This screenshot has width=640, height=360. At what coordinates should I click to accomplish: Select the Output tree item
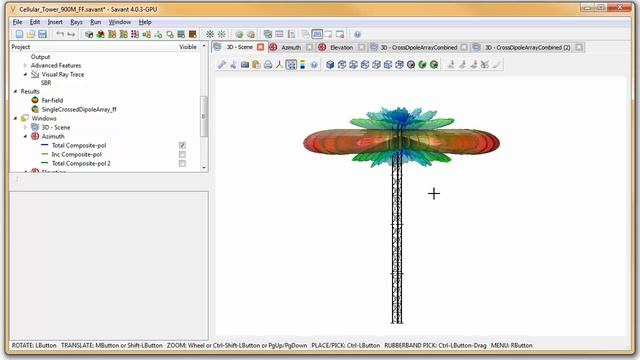(40, 57)
